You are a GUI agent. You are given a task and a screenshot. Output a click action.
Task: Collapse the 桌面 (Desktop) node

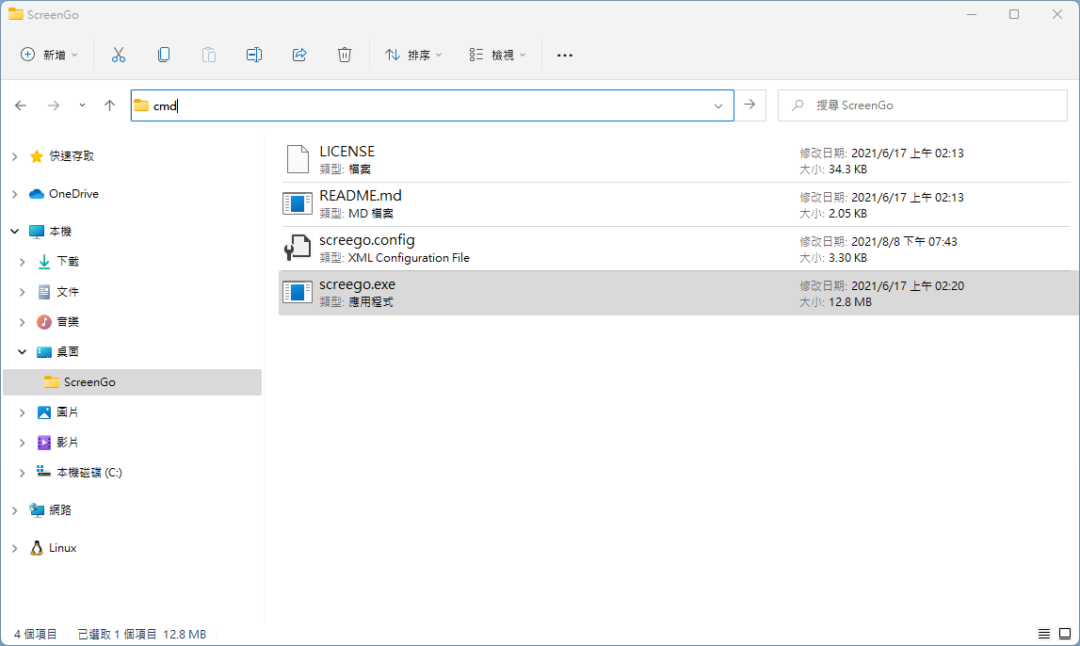22,352
